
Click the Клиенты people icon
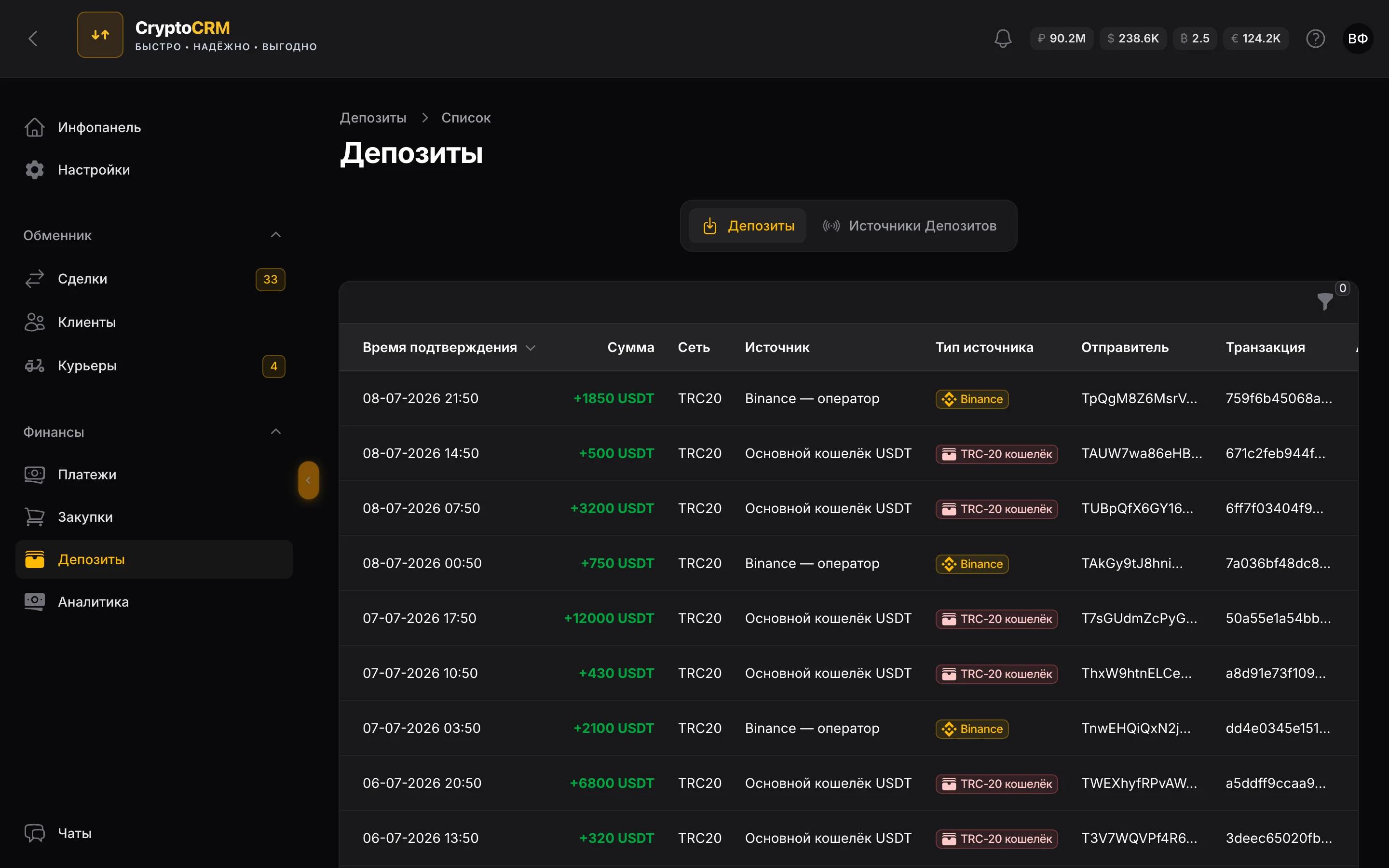[x=34, y=322]
